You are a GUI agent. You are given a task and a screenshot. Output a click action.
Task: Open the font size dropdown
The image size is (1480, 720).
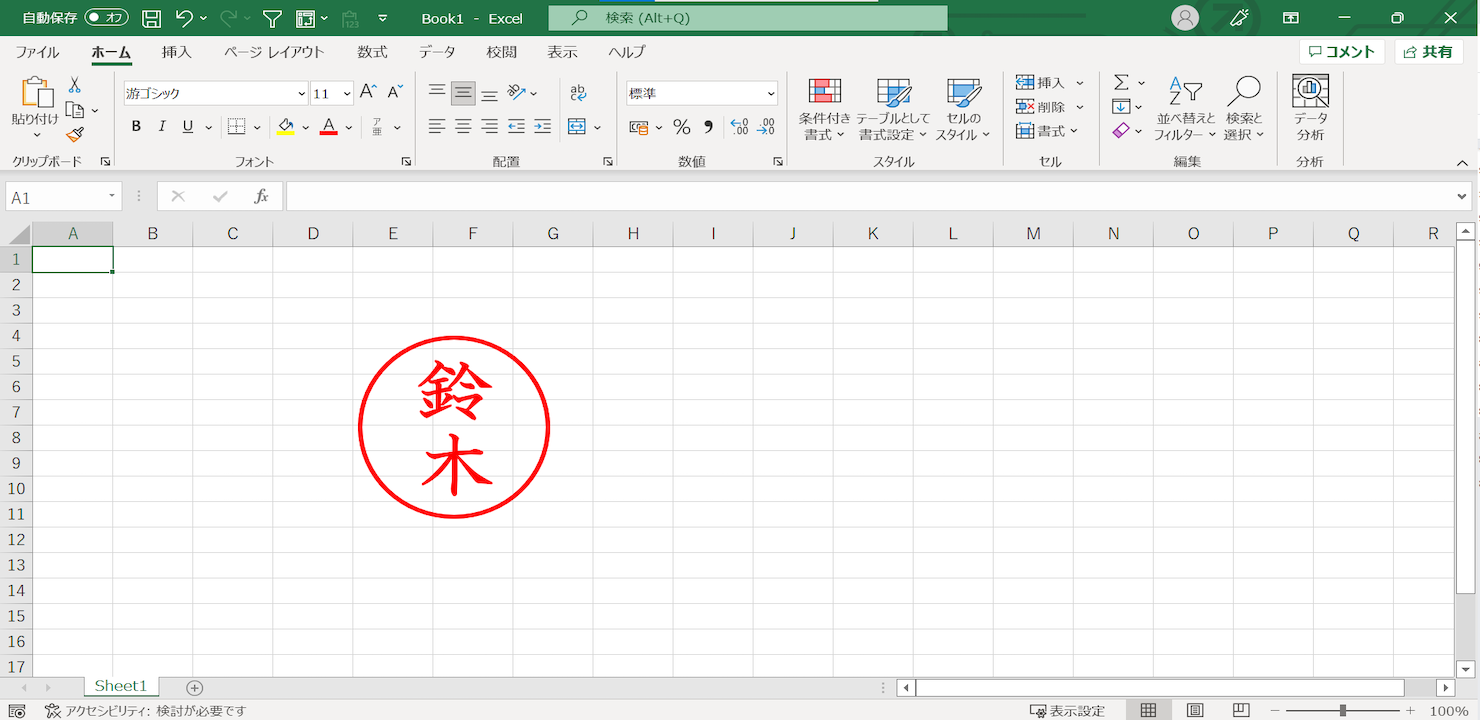coord(347,92)
